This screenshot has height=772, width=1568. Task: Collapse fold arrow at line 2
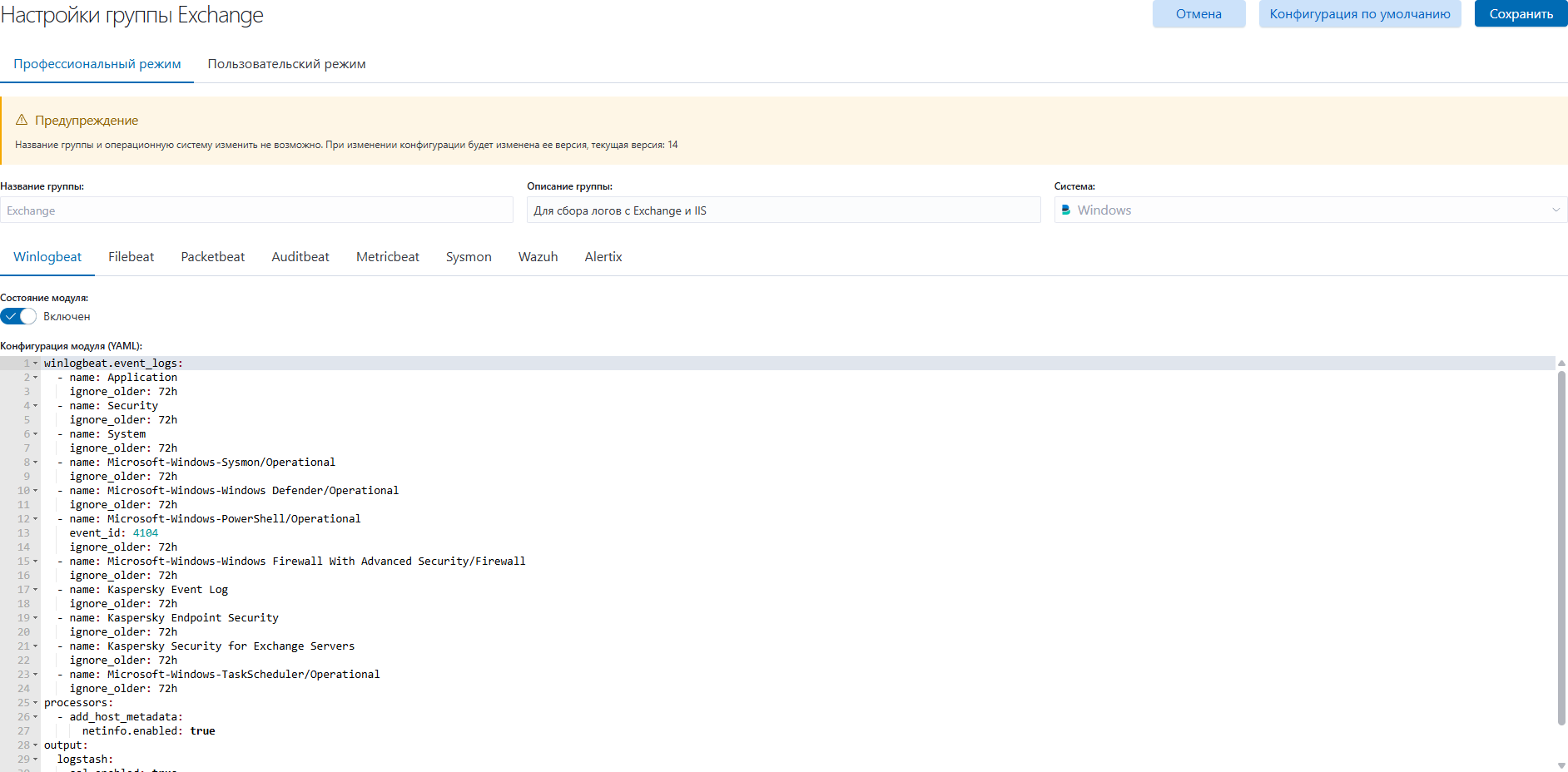(x=35, y=378)
